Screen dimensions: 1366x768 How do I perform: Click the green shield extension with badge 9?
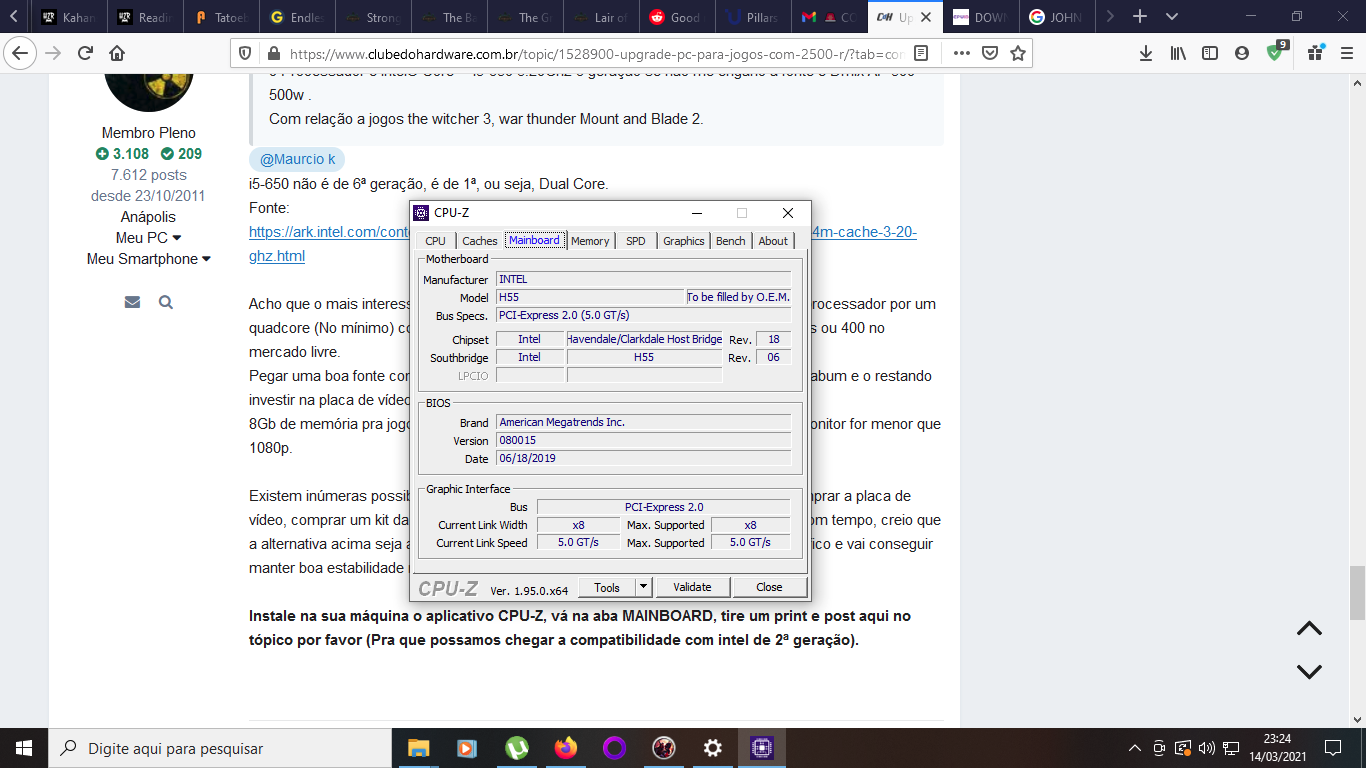(1277, 51)
